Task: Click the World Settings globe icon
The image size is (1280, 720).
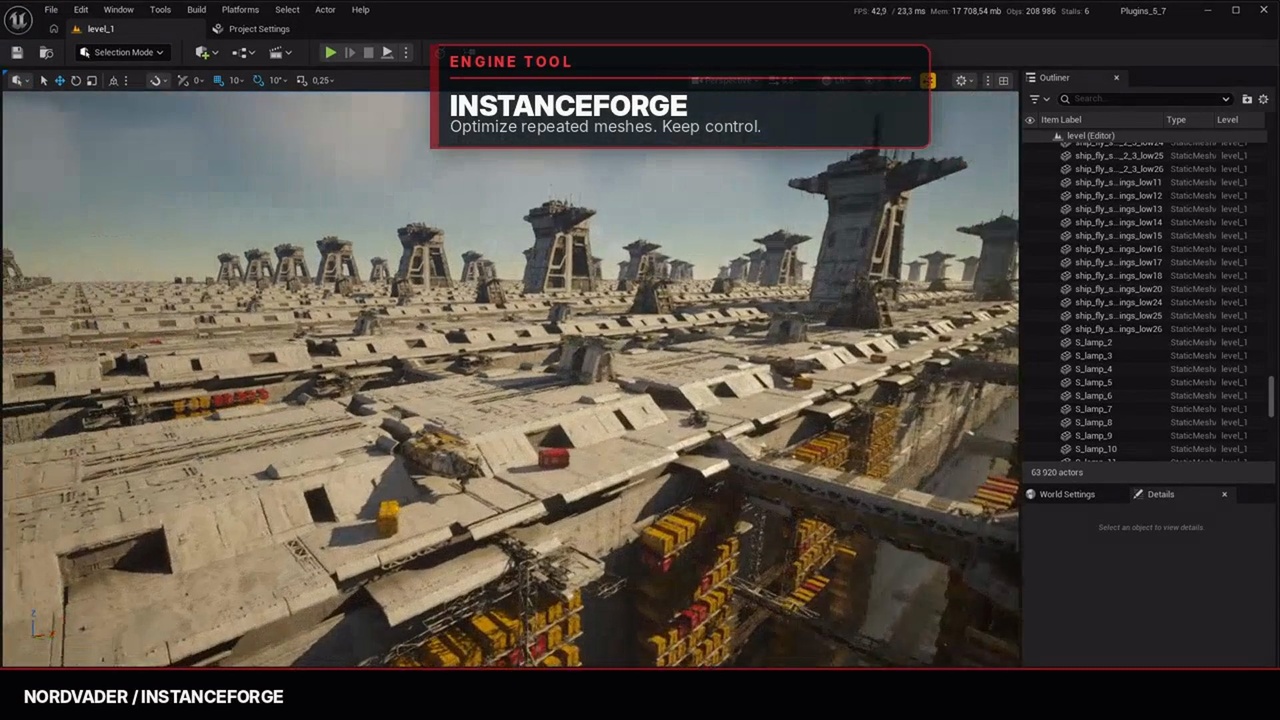Action: 1031,494
